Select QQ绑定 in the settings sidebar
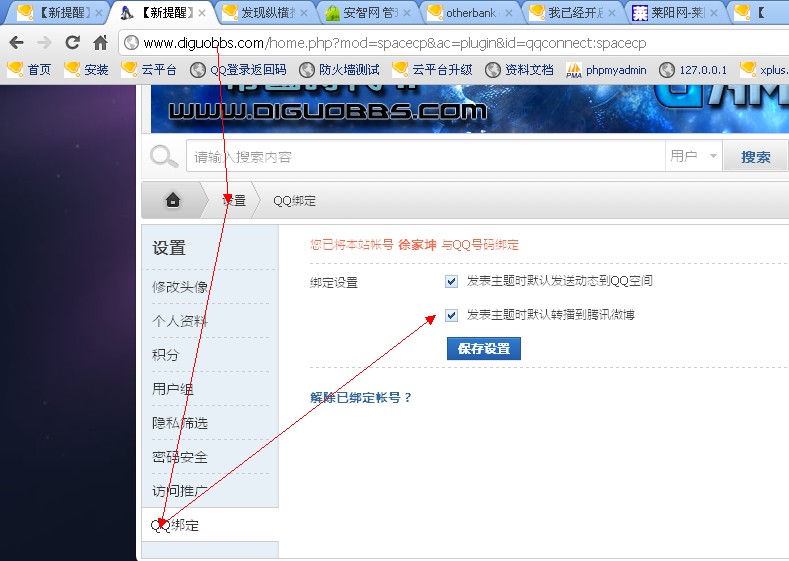The height and width of the screenshot is (561, 789). (x=175, y=525)
